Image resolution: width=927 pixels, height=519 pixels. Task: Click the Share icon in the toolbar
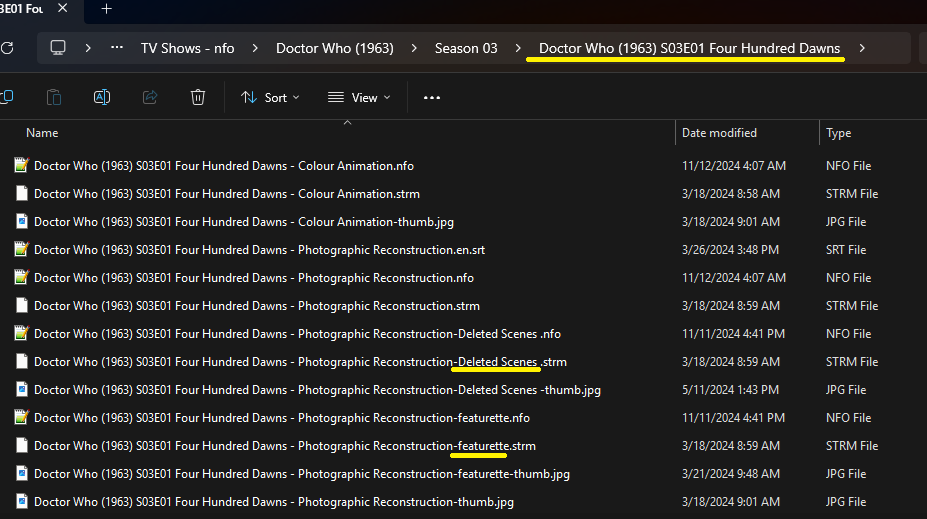[150, 97]
